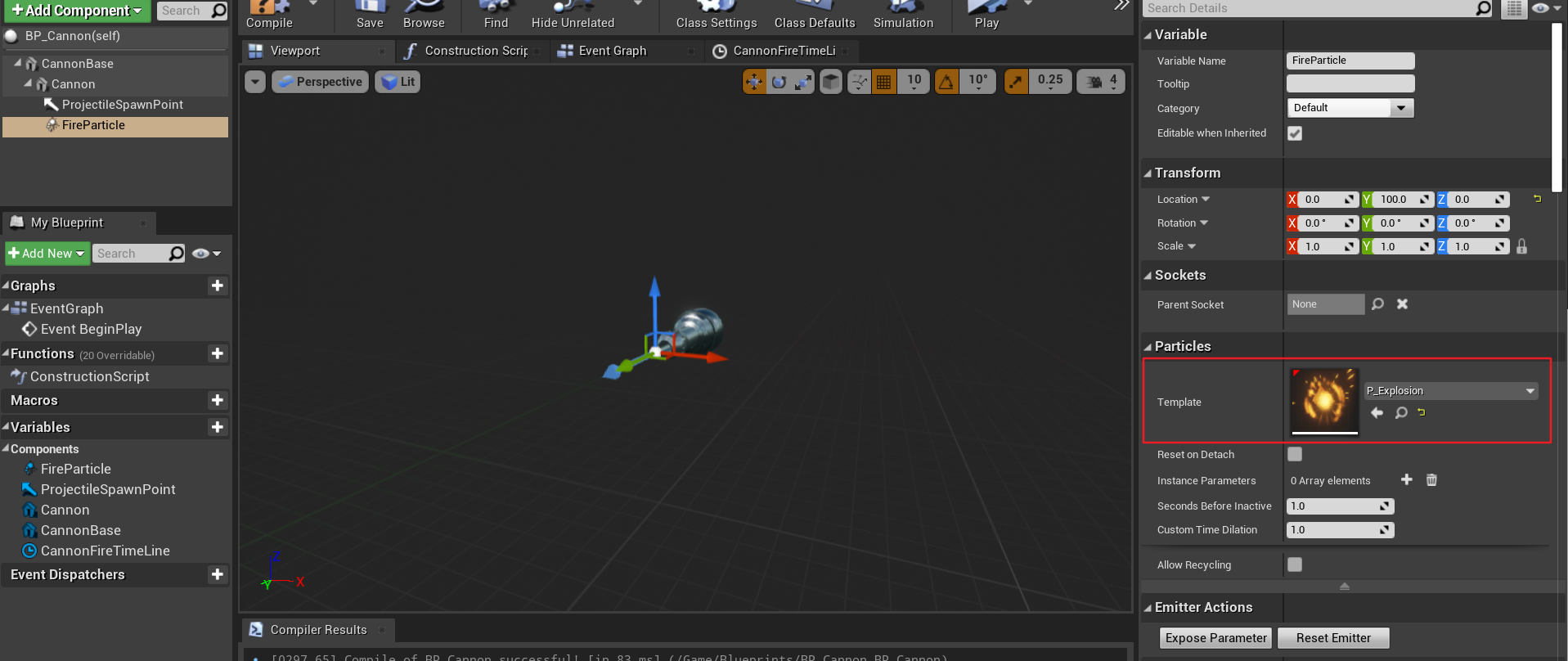
Task: Play the blueprint in editor
Action: (x=986, y=16)
